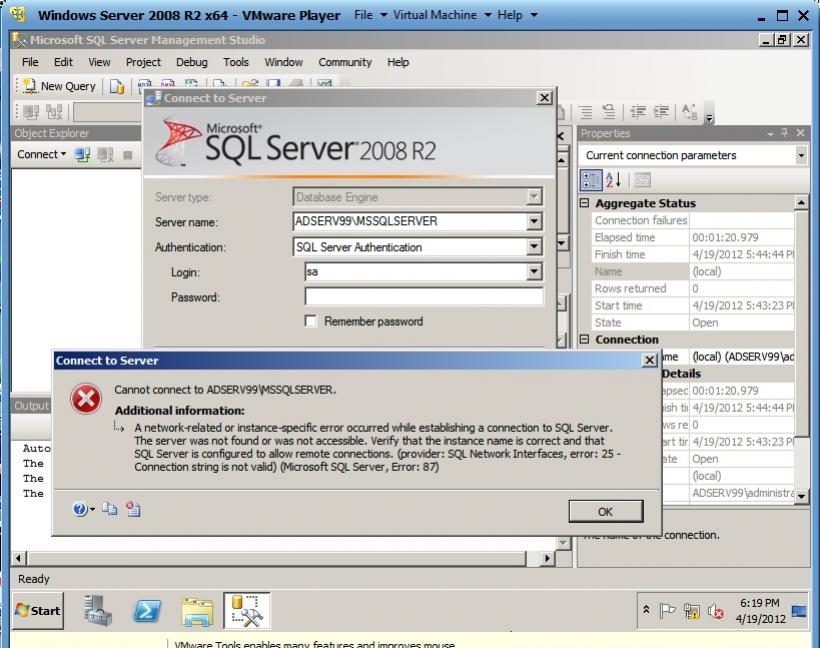Screen dimensions: 820x648
Task: Open Current connection parameters dropdown
Action: [801, 155]
